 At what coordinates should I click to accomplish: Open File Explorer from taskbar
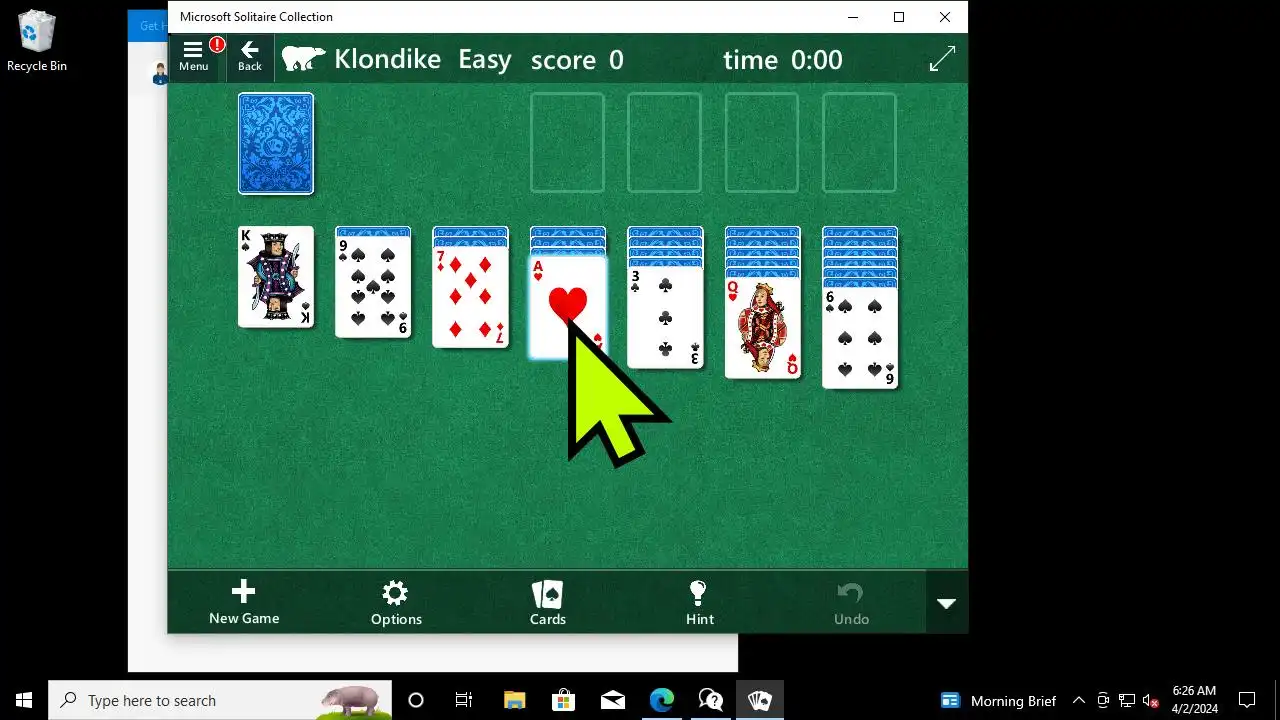tap(514, 700)
